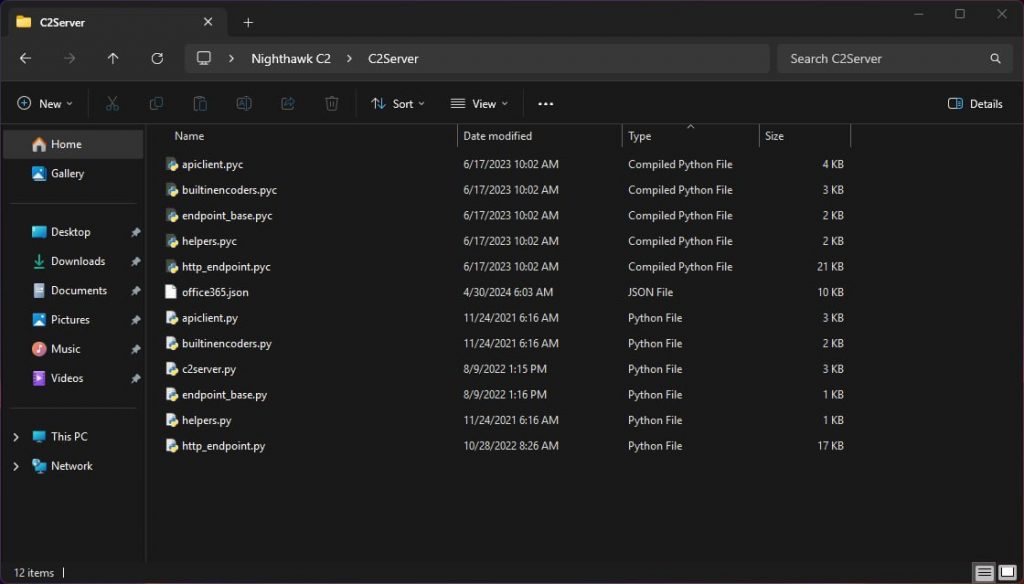Switch to details list view in status bar

[985, 572]
